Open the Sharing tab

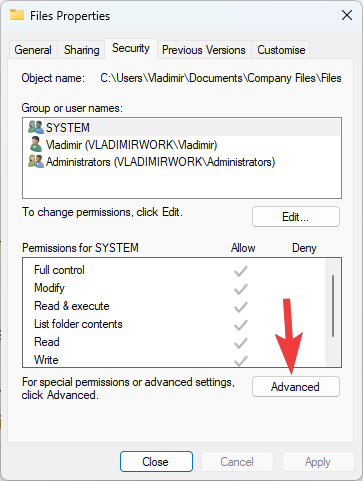coord(81,50)
